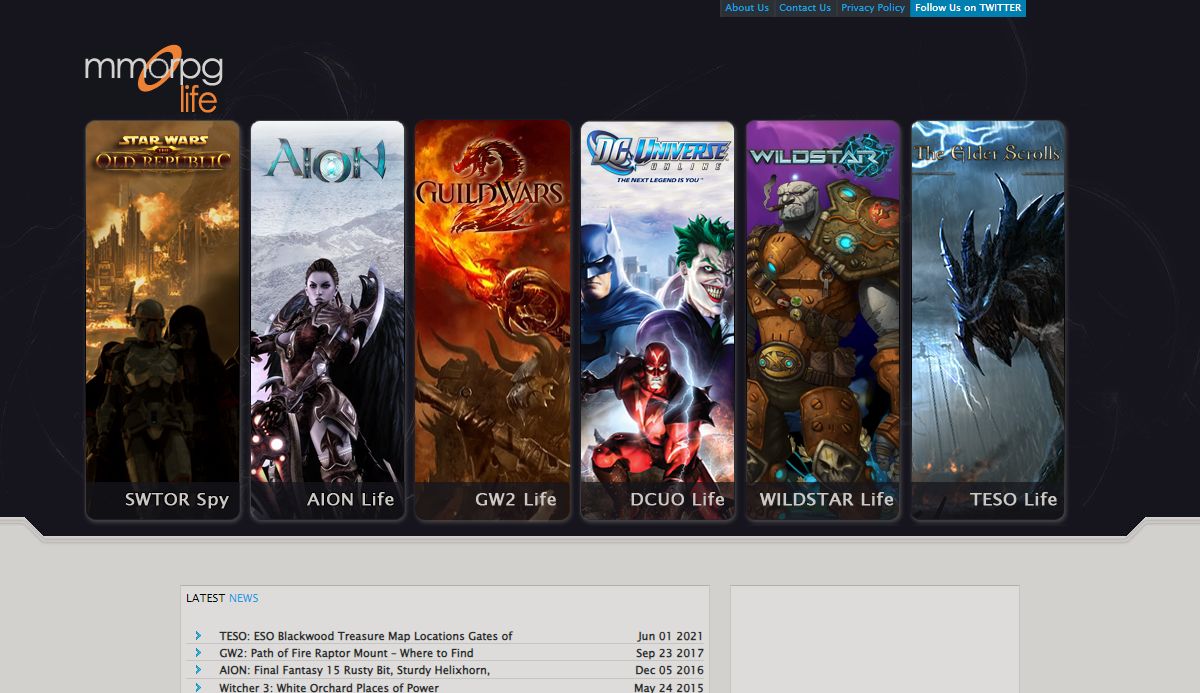This screenshot has width=1200, height=693.
Task: Open GW2 Path of Fire Raptor Mount article
Action: pos(346,653)
